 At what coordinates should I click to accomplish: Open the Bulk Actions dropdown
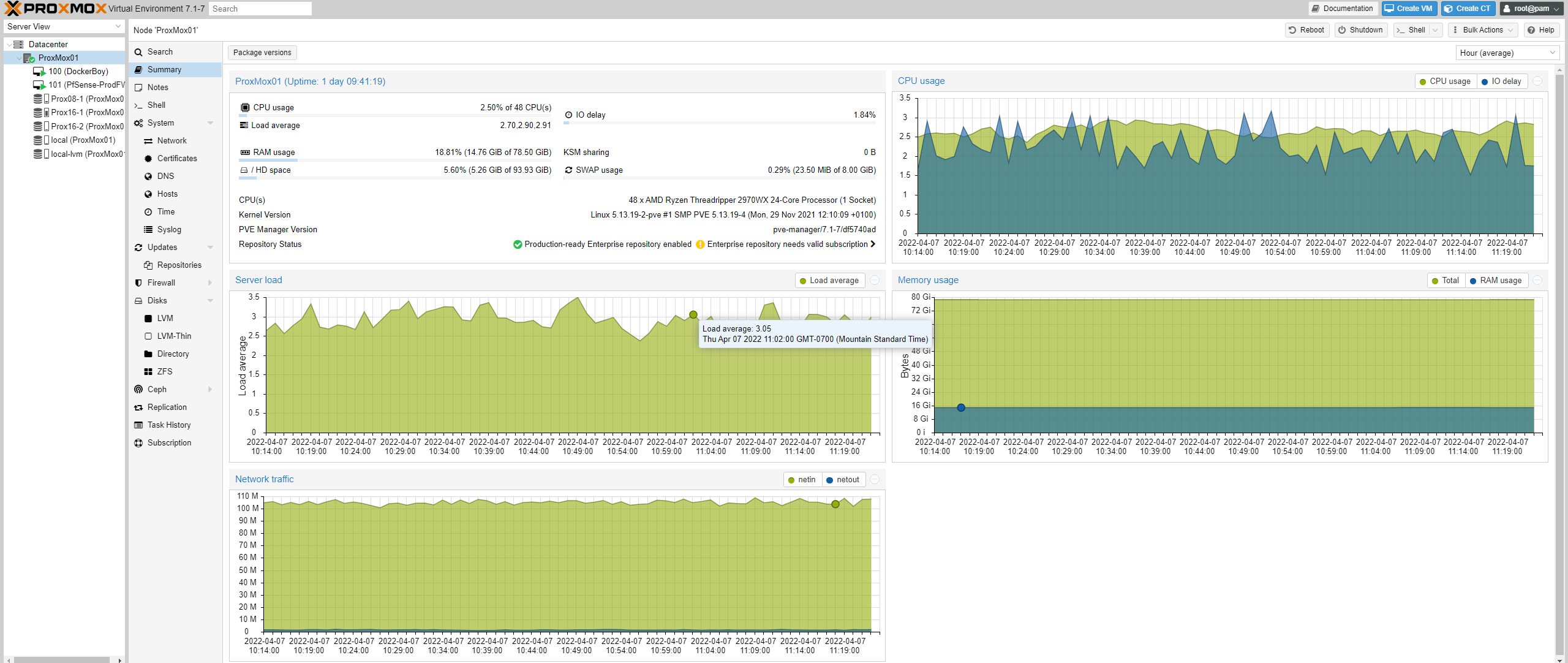click(1483, 30)
